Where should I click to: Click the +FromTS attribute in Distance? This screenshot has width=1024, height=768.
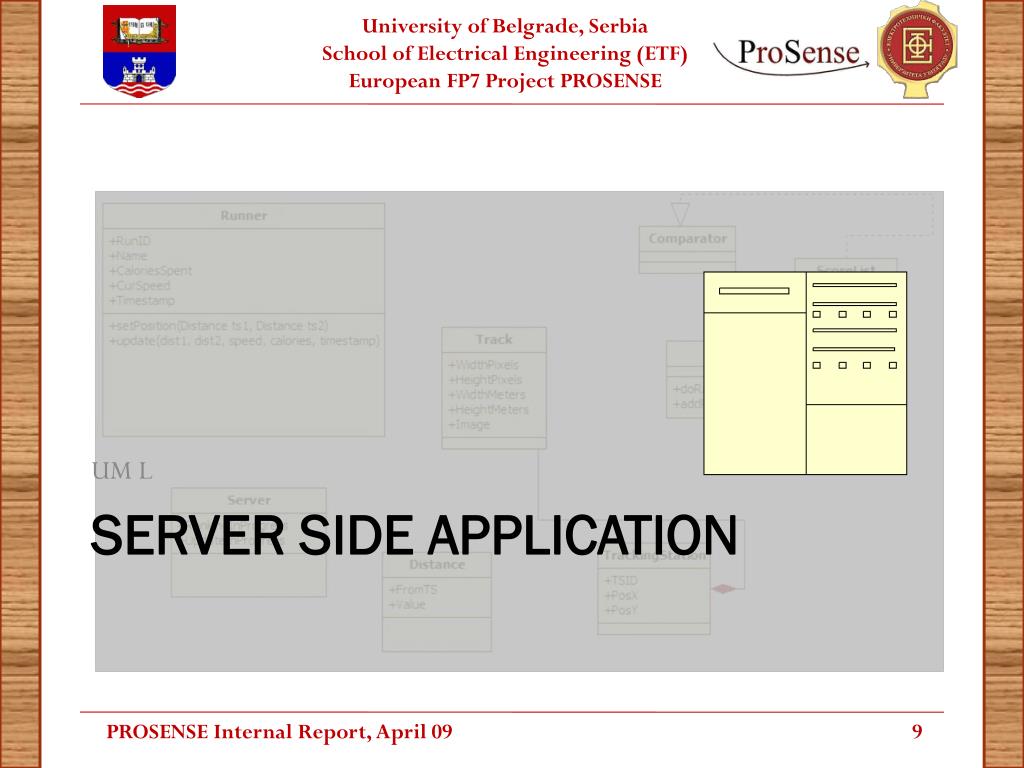coord(413,590)
